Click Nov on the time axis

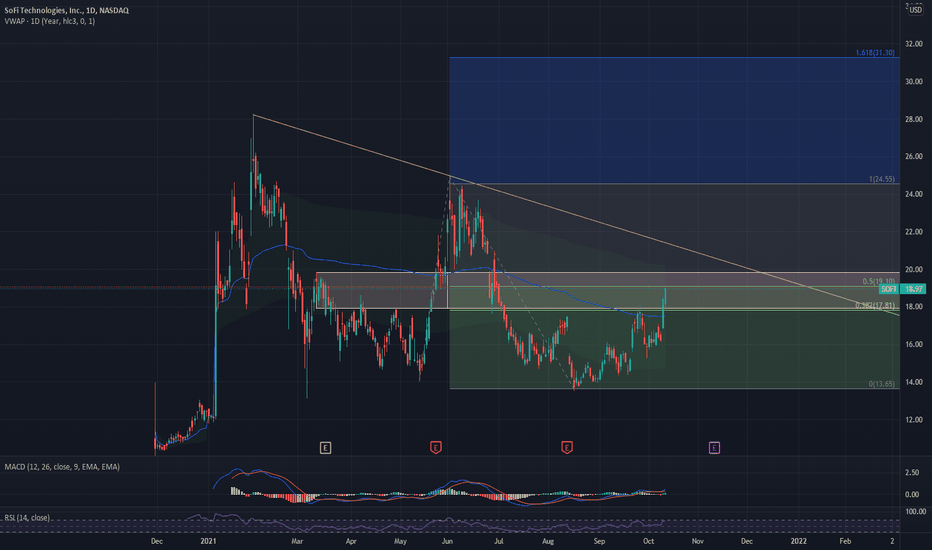(697, 541)
